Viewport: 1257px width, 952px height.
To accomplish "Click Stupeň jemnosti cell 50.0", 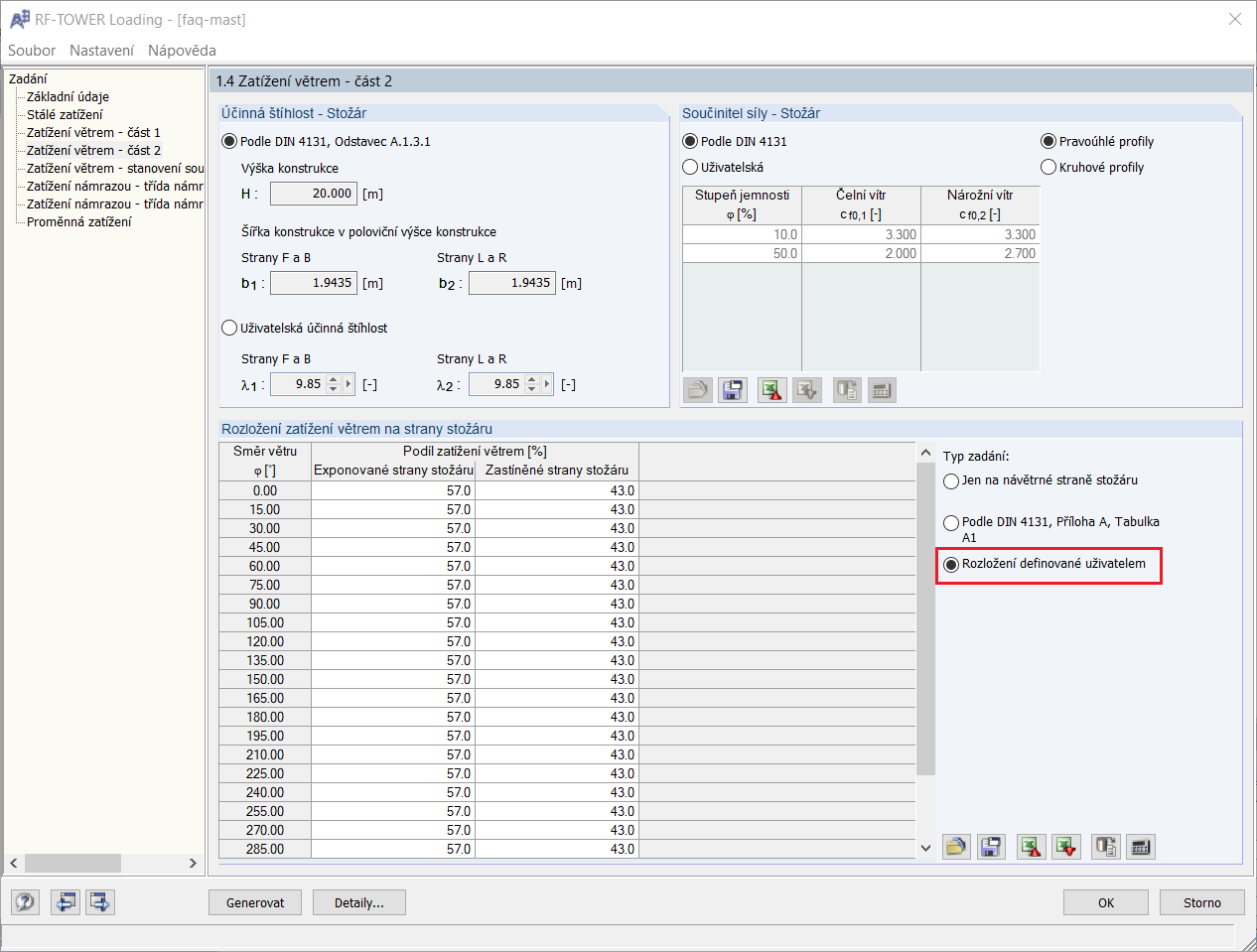I will tap(743, 253).
